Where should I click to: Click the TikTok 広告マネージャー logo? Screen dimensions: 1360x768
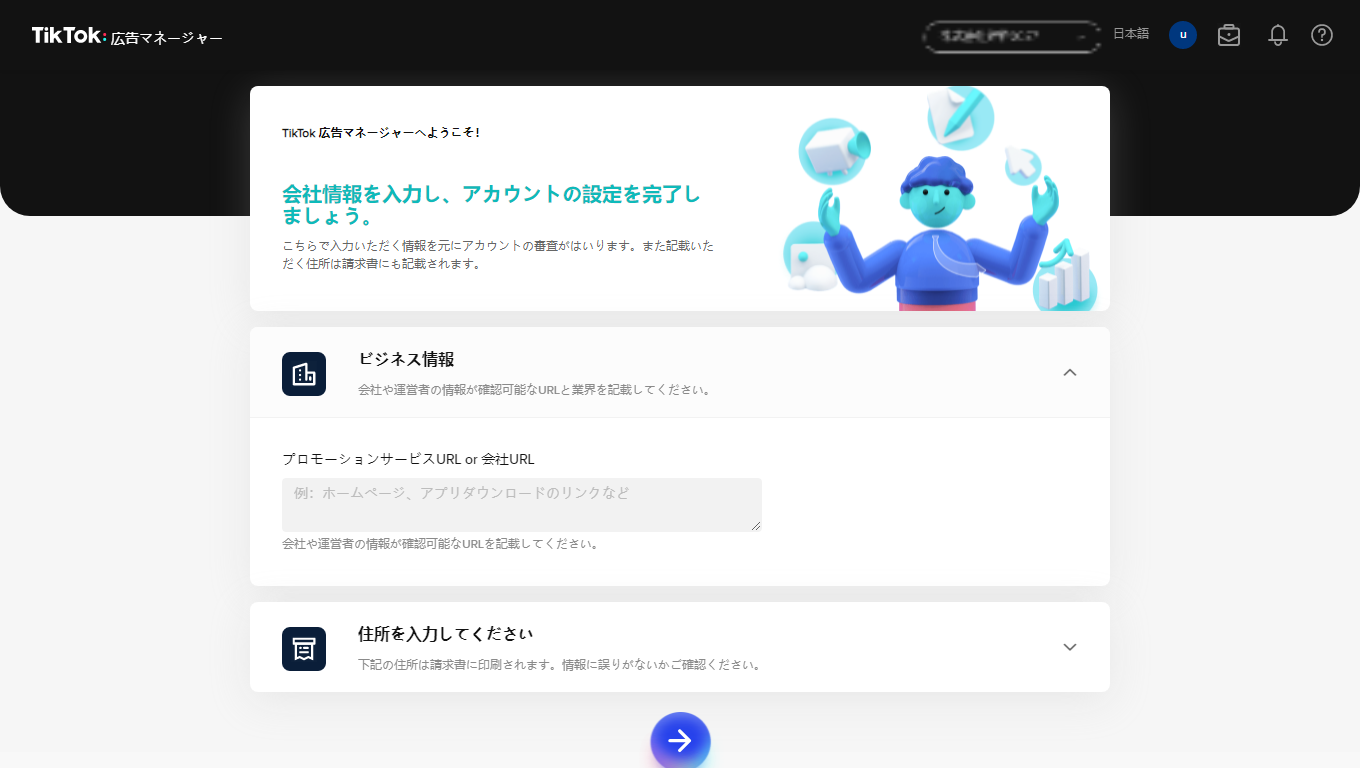point(127,36)
